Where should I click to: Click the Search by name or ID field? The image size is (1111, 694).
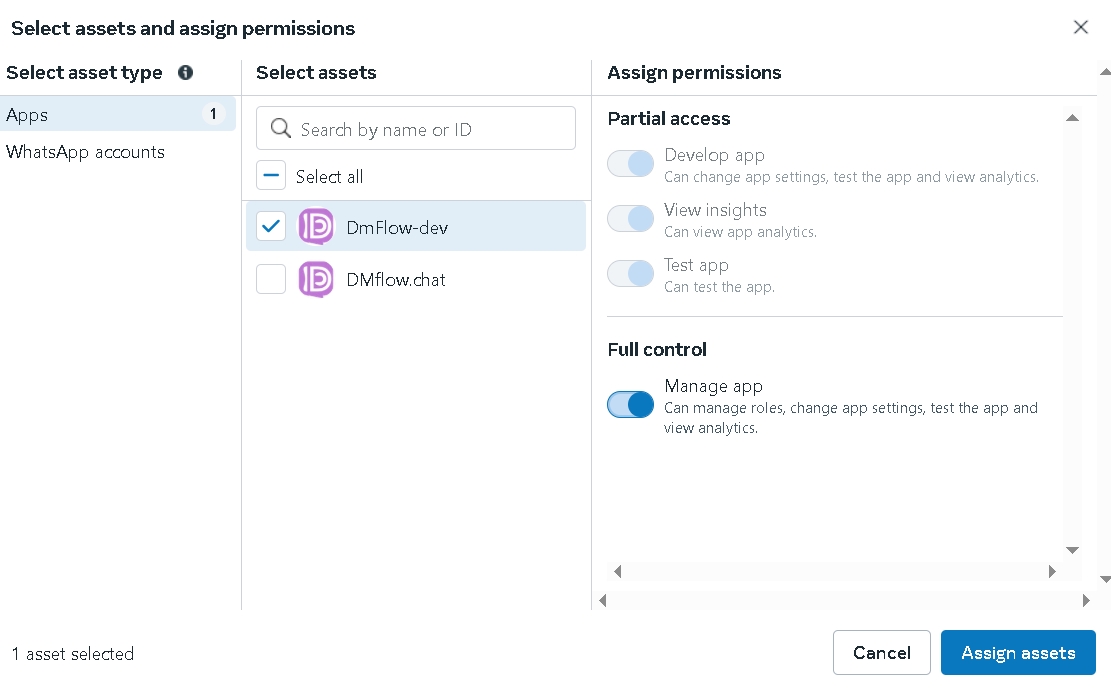(430, 129)
